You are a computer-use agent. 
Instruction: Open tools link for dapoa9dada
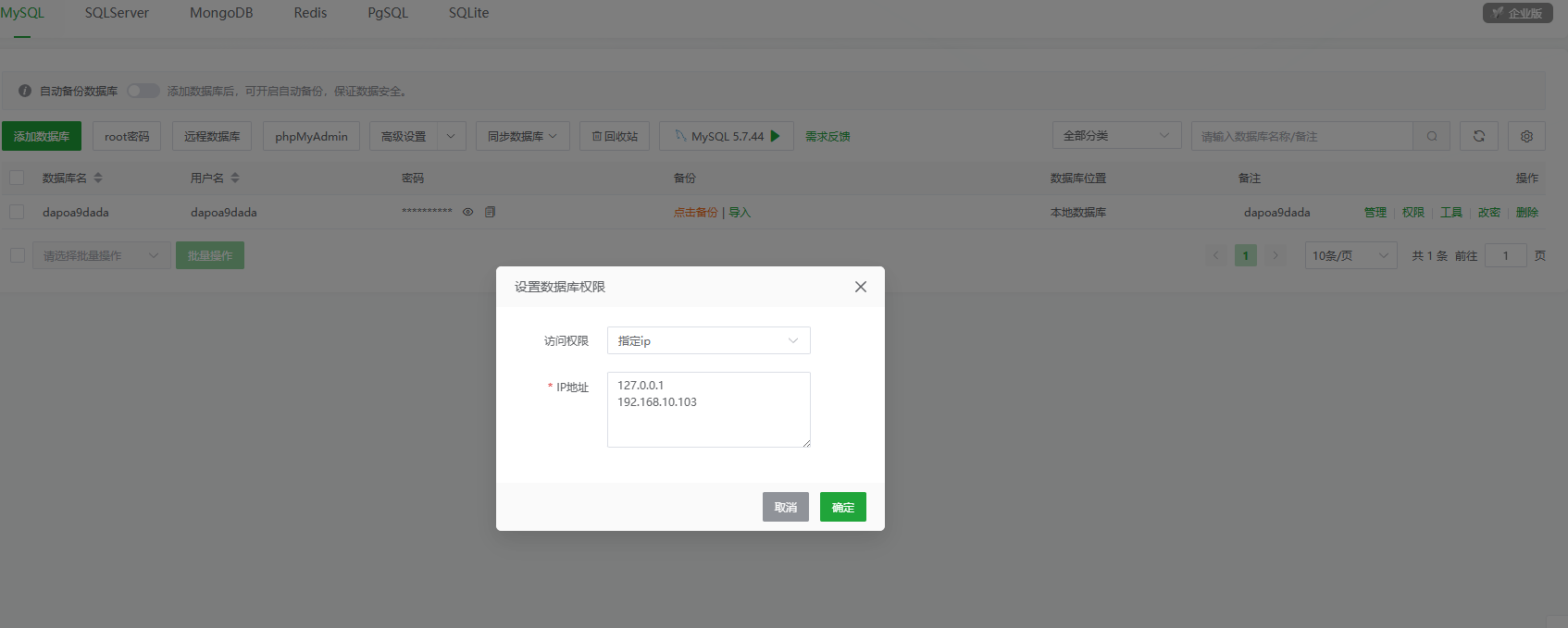(x=1451, y=212)
